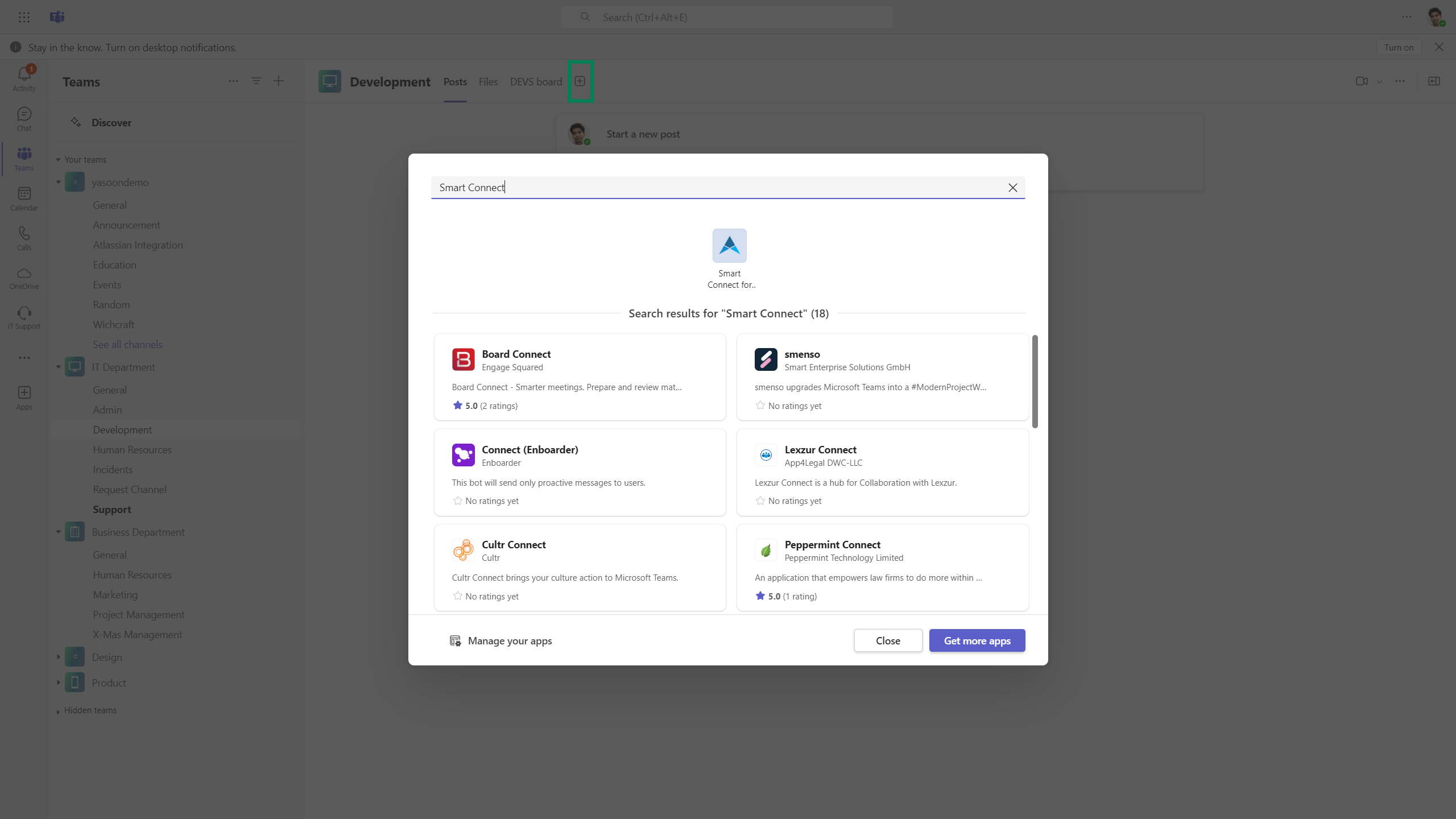This screenshot has width=1456, height=819.
Task: Click the results list scrollbar
Action: click(1035, 381)
